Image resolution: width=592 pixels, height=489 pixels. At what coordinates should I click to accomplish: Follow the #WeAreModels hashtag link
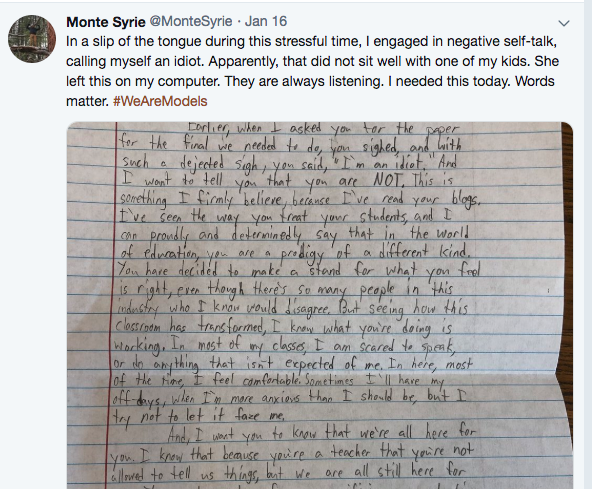(x=160, y=101)
